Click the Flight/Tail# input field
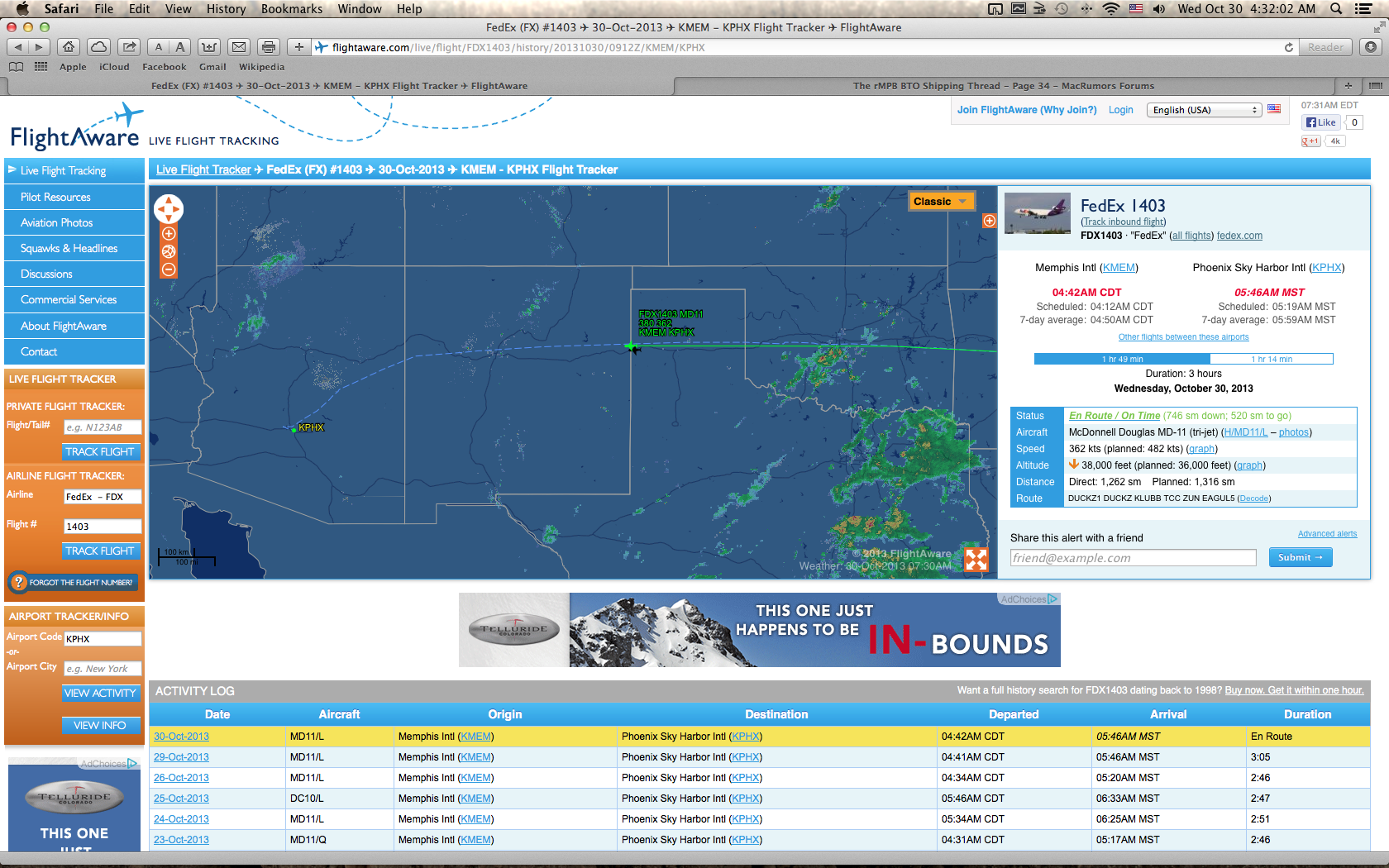This screenshot has height=868, width=1389. click(x=103, y=427)
